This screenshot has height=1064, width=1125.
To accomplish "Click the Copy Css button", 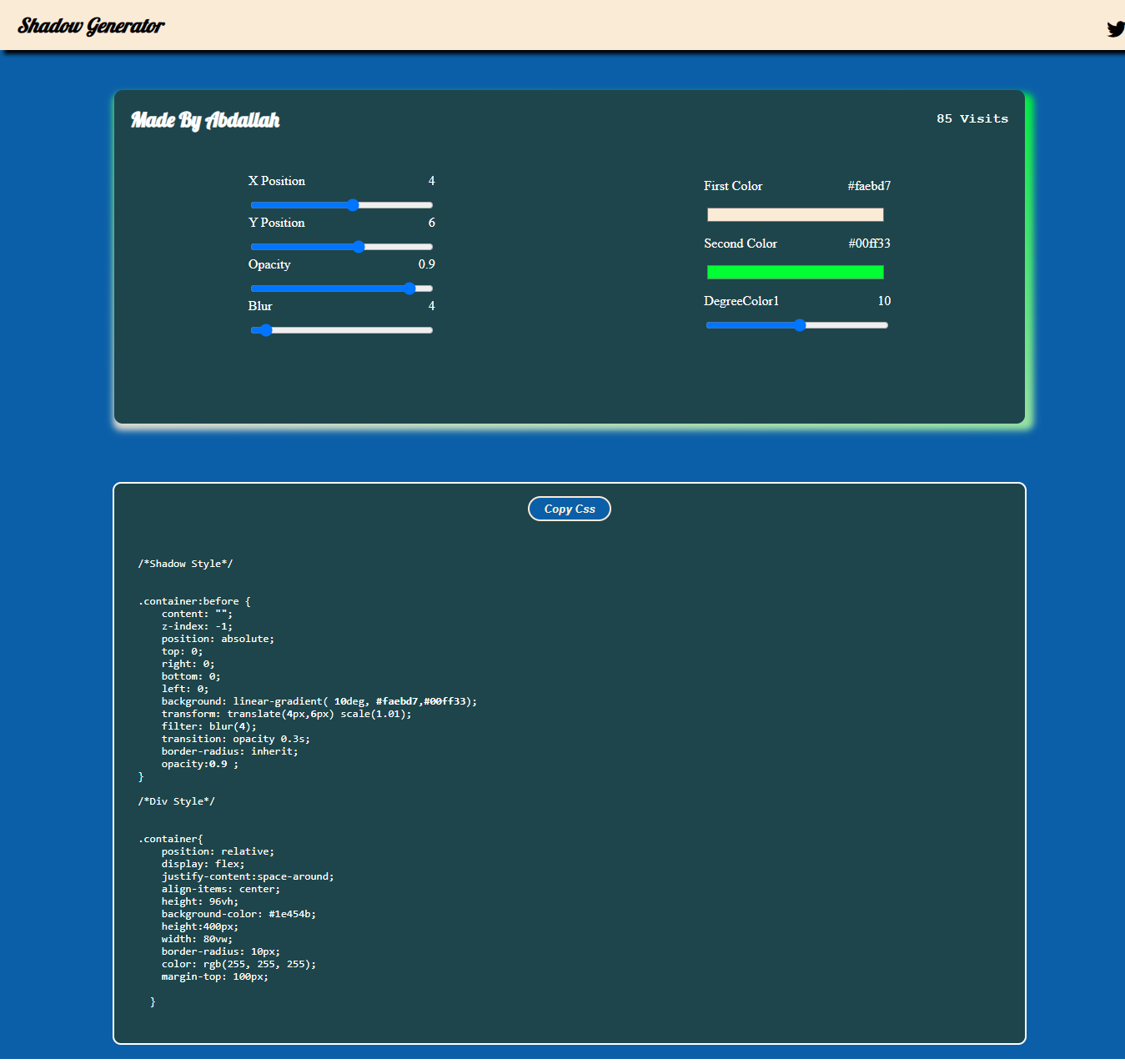I will click(570, 509).
